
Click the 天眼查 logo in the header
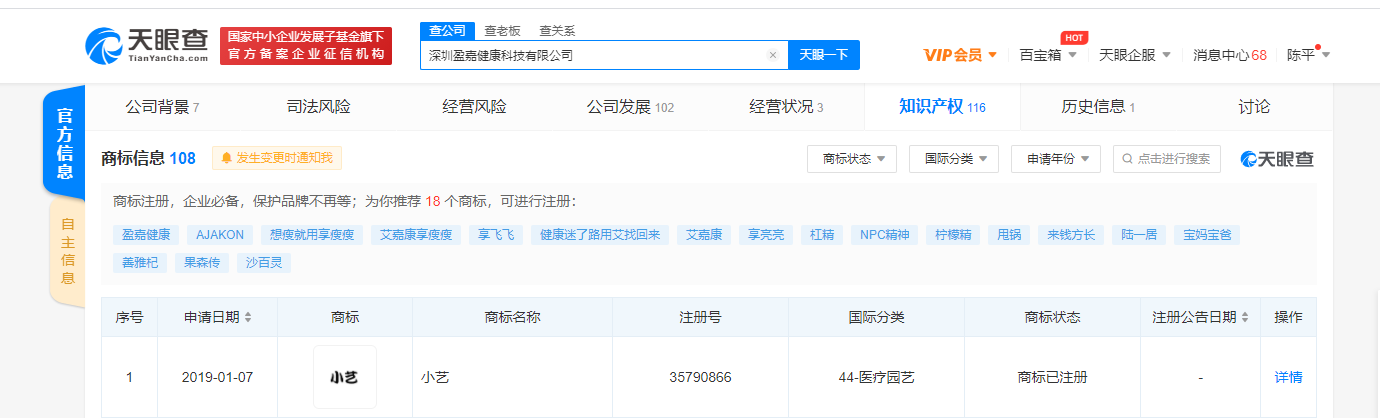(147, 45)
